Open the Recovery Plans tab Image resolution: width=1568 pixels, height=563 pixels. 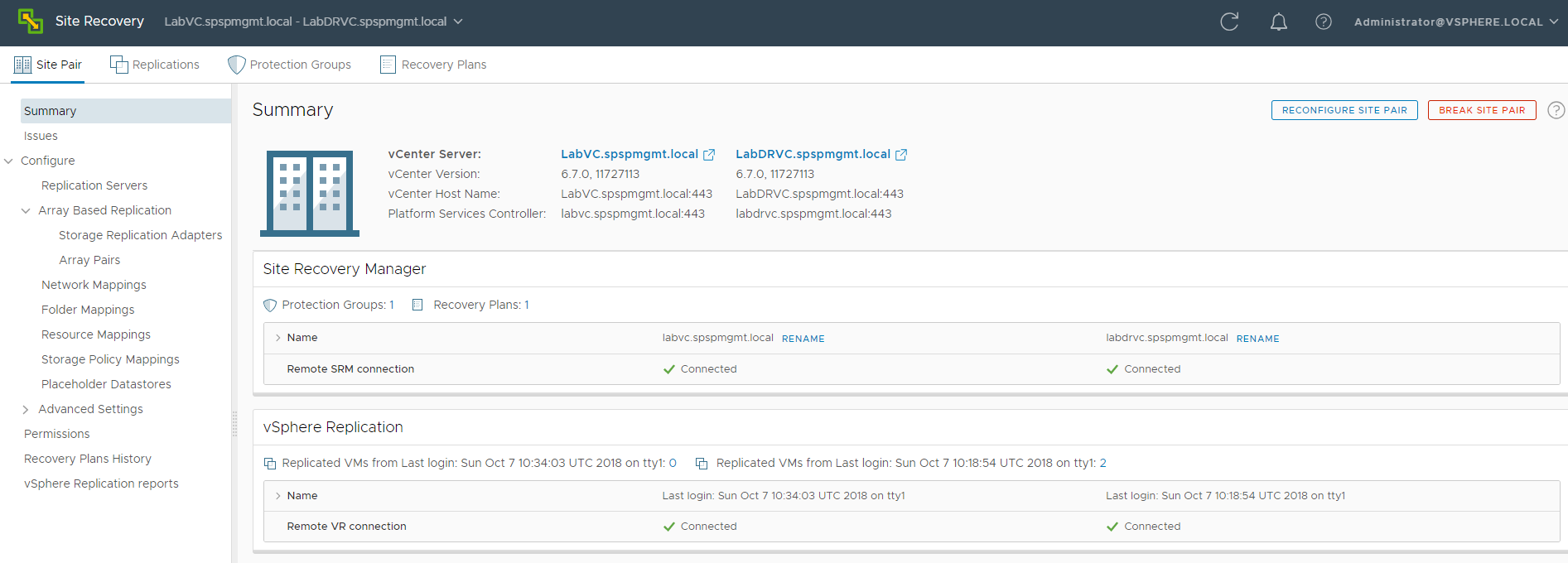[x=433, y=65]
